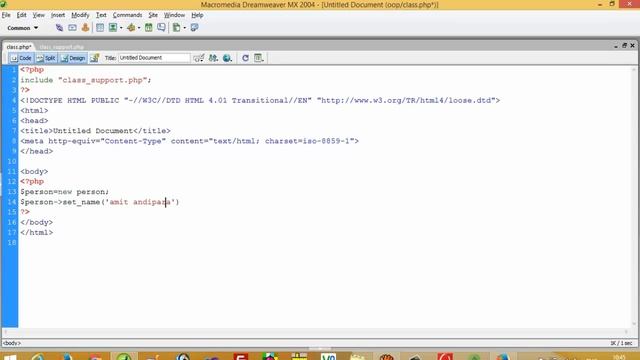Image resolution: width=640 pixels, height=360 pixels.
Task: Open the Help menu
Action: [x=197, y=15]
